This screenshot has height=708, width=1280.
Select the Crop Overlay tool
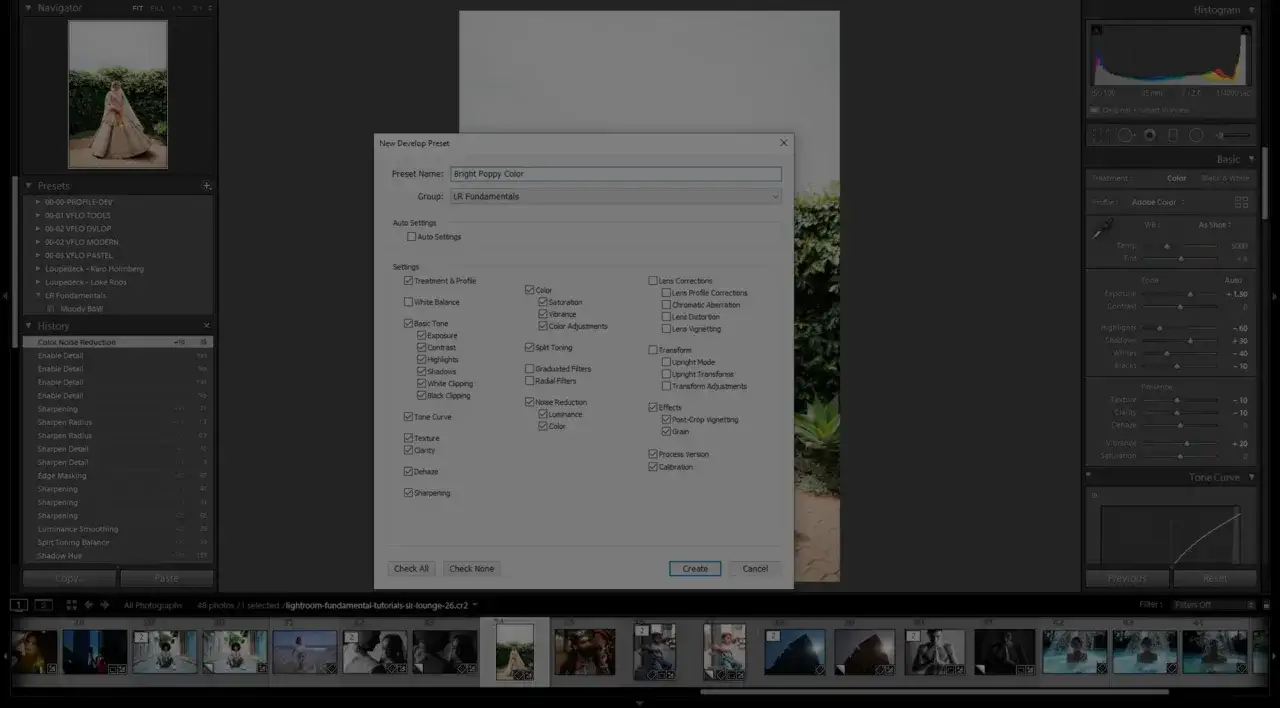coord(1101,135)
